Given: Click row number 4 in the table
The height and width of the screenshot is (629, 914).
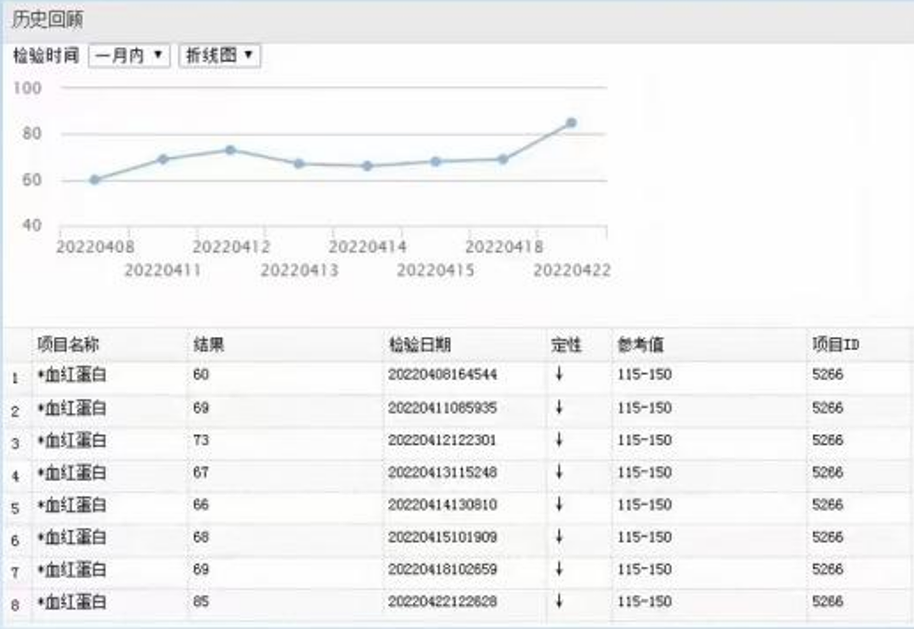Looking at the screenshot, I should click(x=15, y=476).
